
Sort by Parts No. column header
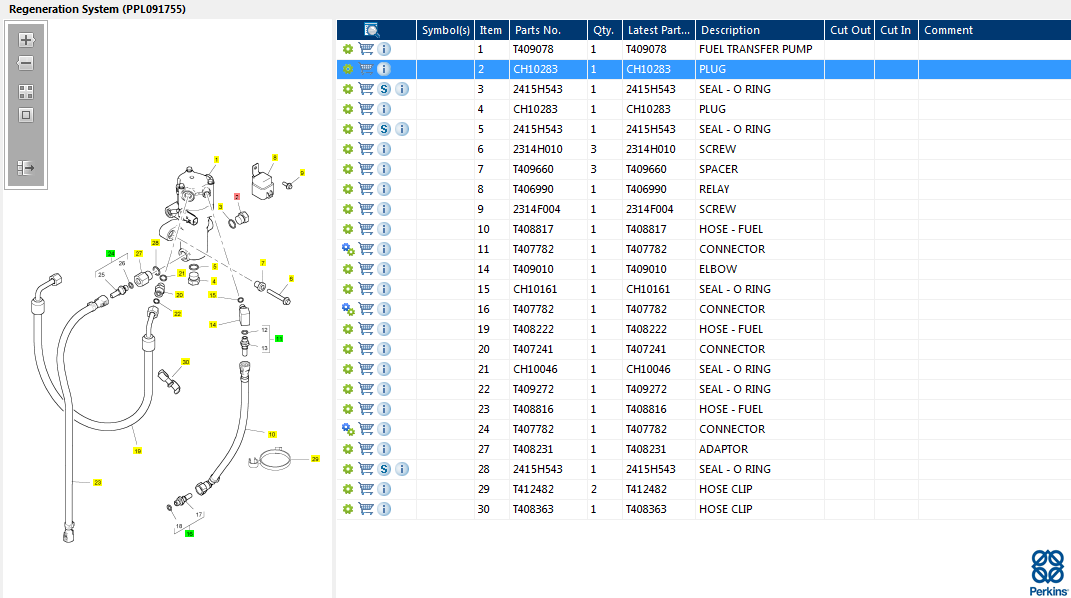pos(548,30)
